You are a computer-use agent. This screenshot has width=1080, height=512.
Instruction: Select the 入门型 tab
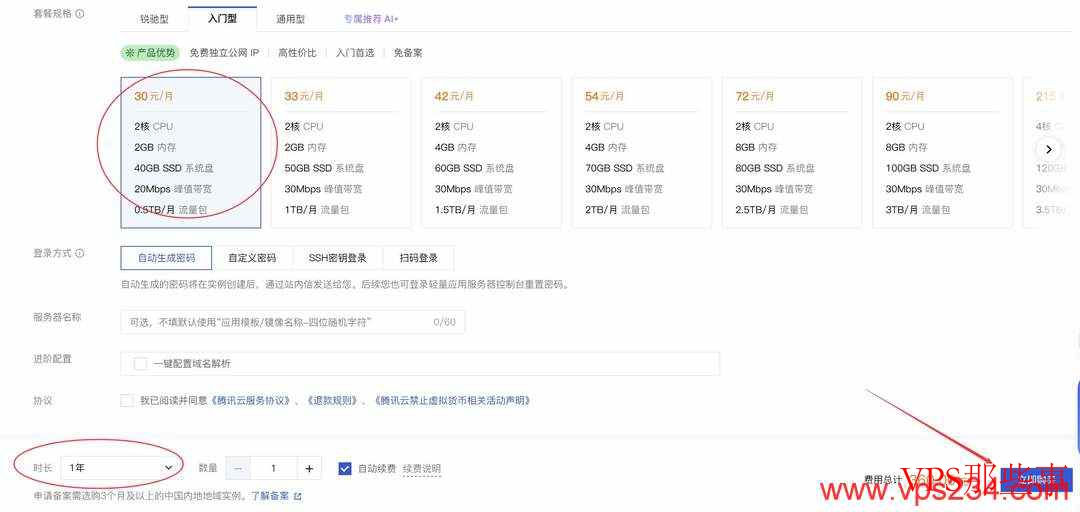(222, 19)
